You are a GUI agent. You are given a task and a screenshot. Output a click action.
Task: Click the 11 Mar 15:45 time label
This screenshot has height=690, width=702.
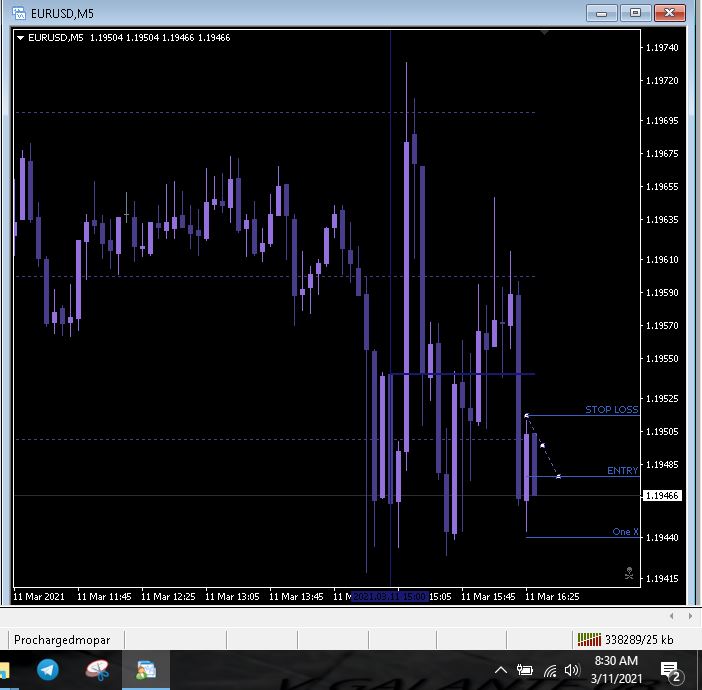488,596
